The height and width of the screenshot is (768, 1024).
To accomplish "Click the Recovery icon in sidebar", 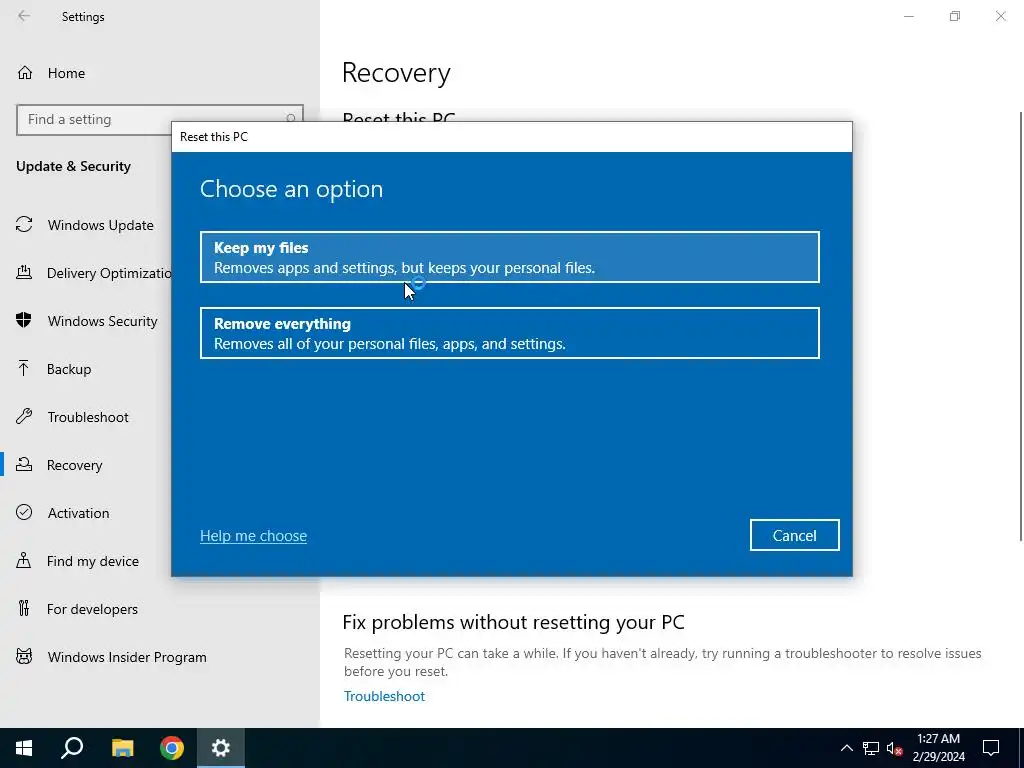I will pyautogui.click(x=24, y=464).
